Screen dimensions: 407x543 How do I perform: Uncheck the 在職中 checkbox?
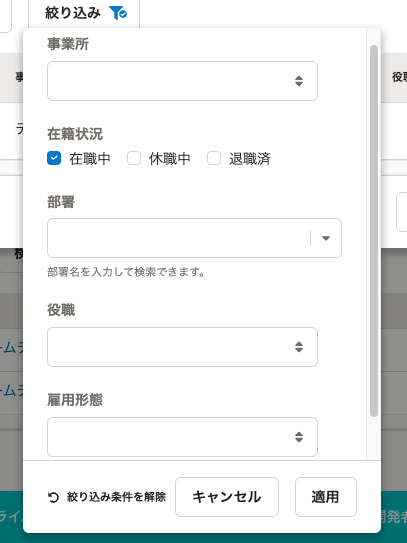(54, 158)
